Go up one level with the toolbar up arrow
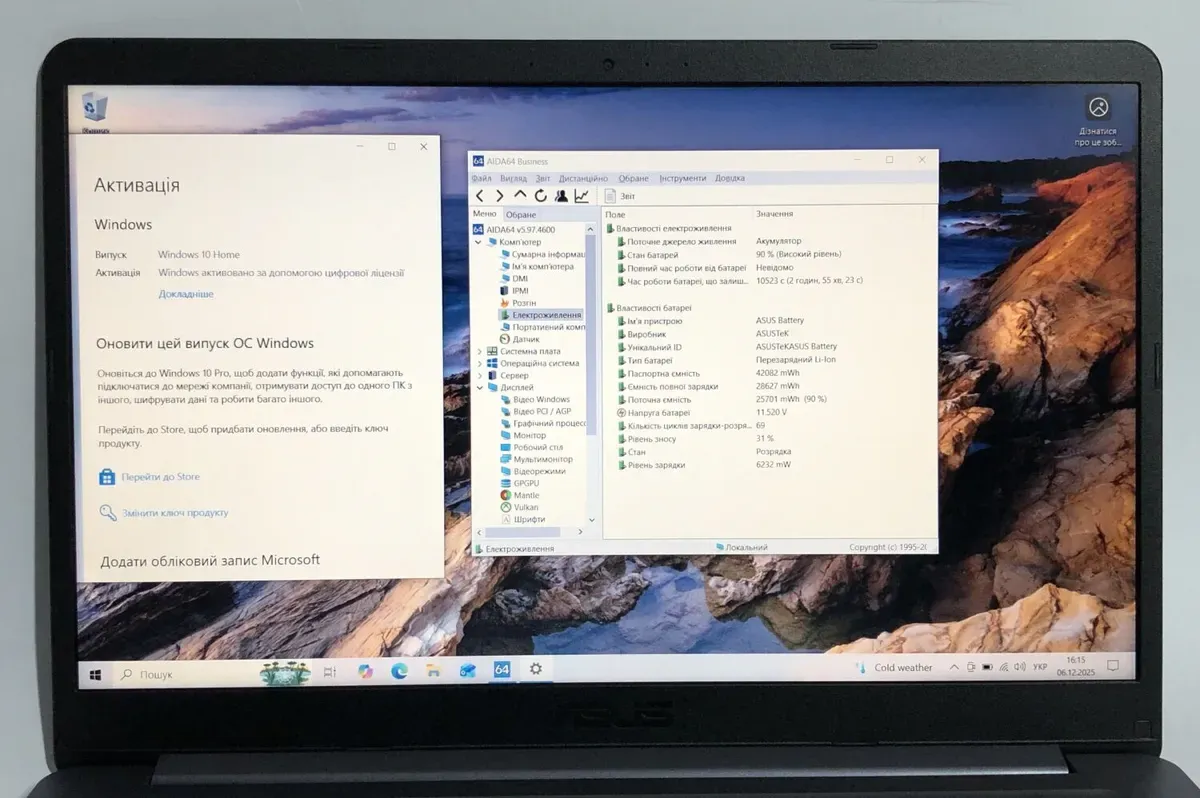 point(520,195)
